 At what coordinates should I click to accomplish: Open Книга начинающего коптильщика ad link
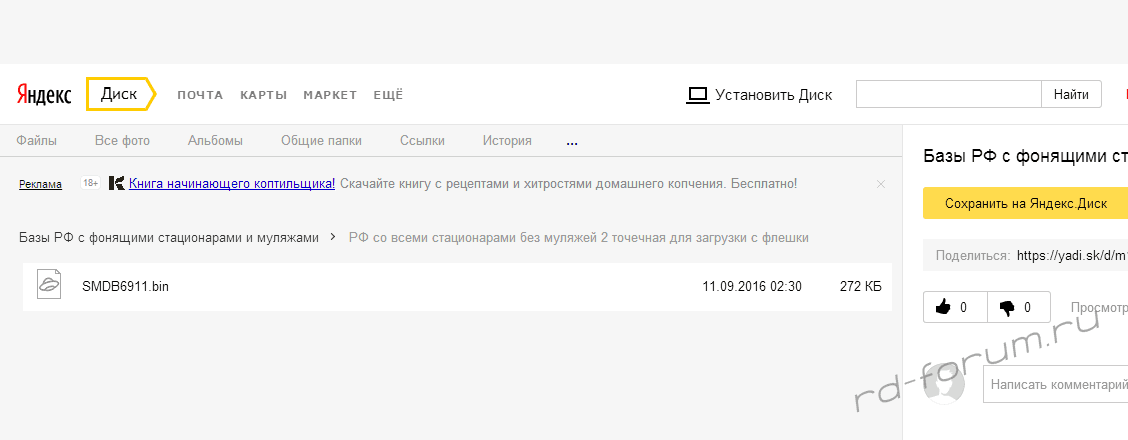tap(232, 183)
